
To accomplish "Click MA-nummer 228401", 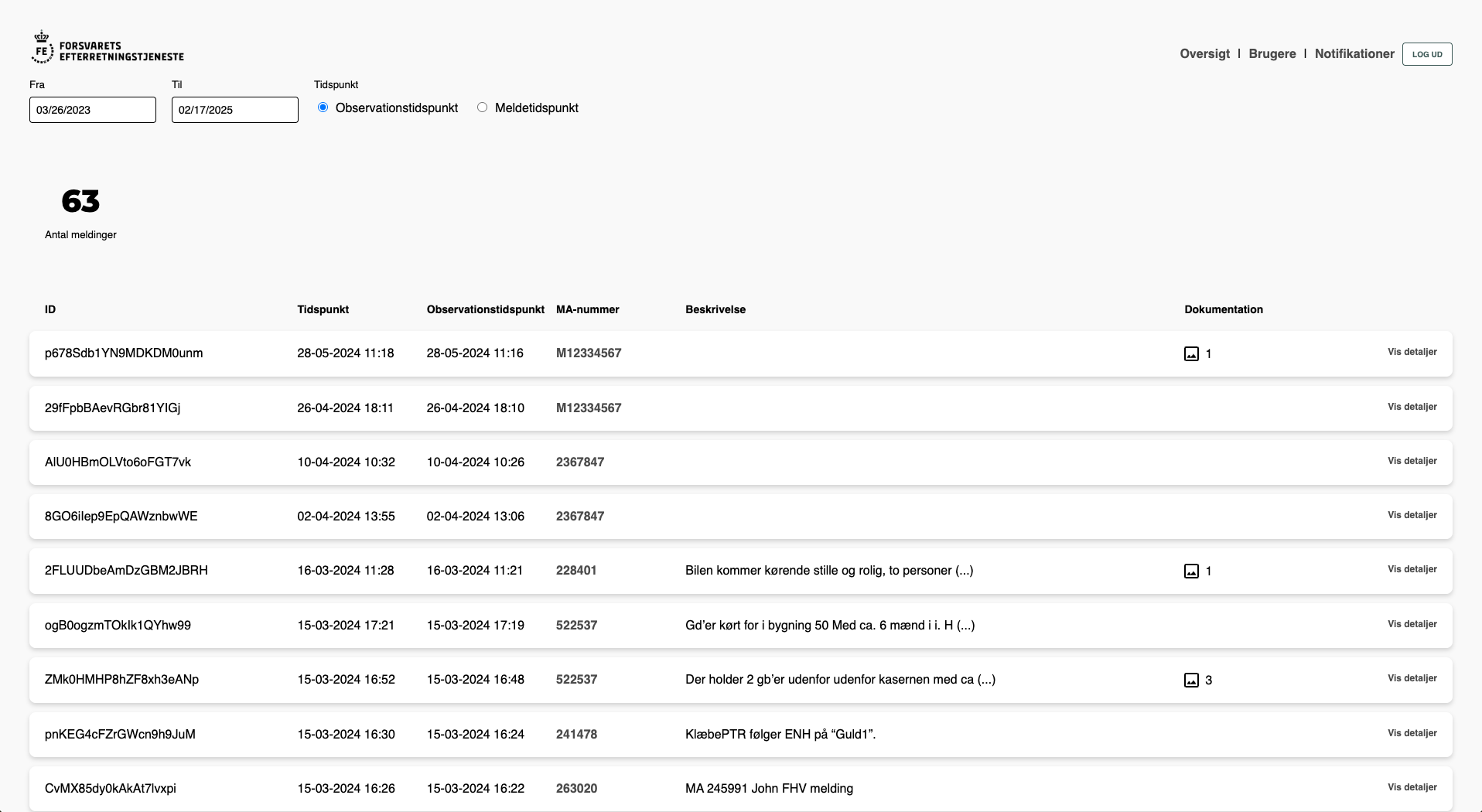I will click(576, 570).
